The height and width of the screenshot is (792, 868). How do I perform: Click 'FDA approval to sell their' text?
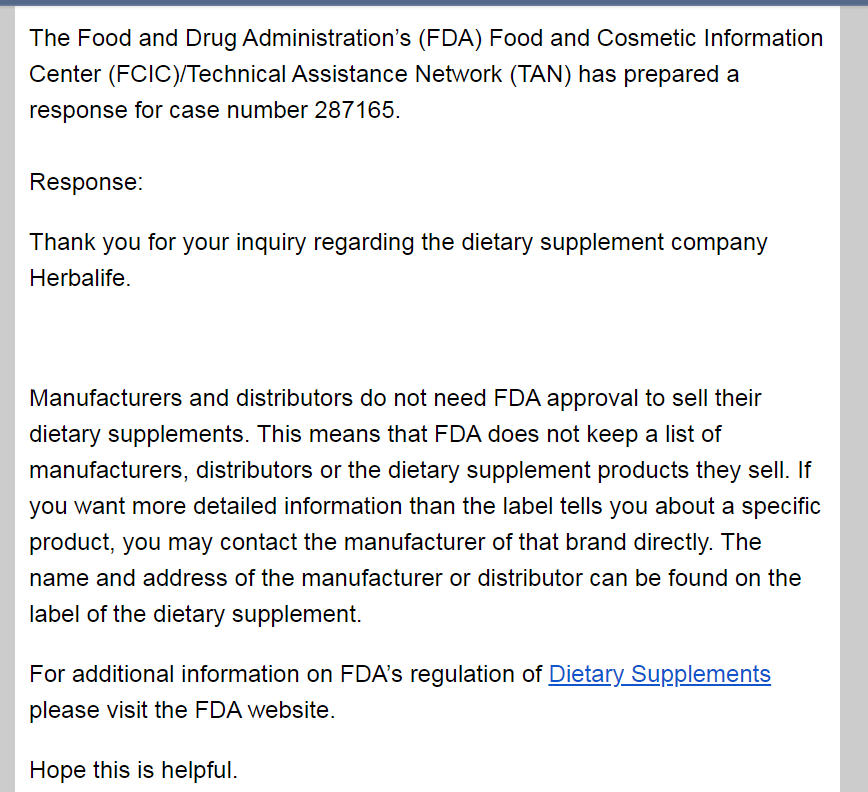pos(627,398)
